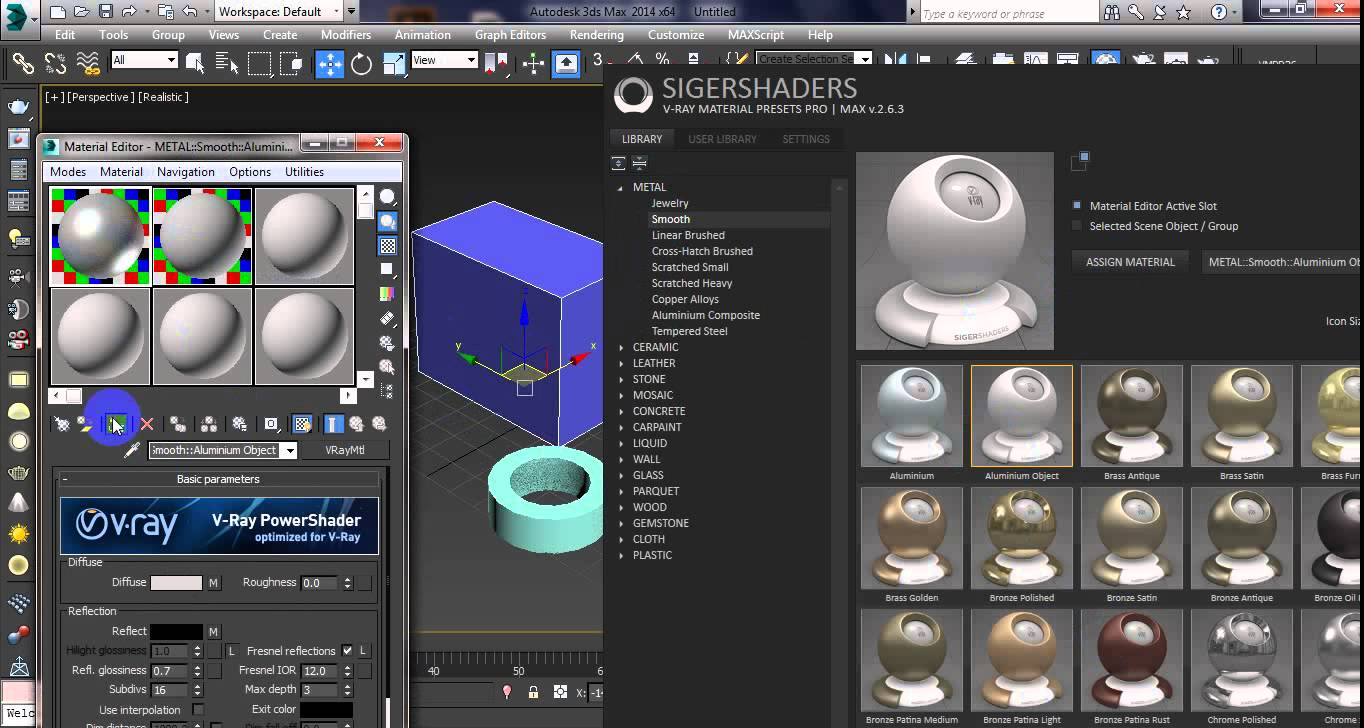
Task: Open the Navigation menu in Material Editor
Action: [x=186, y=172]
